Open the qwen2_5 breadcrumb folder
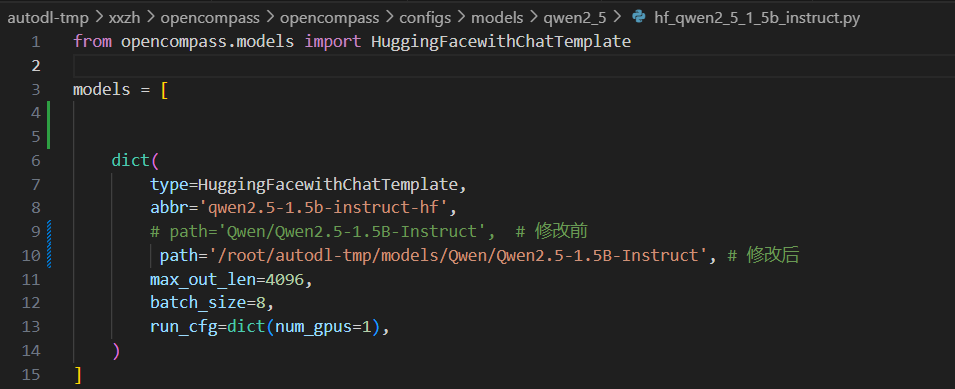 click(x=575, y=18)
